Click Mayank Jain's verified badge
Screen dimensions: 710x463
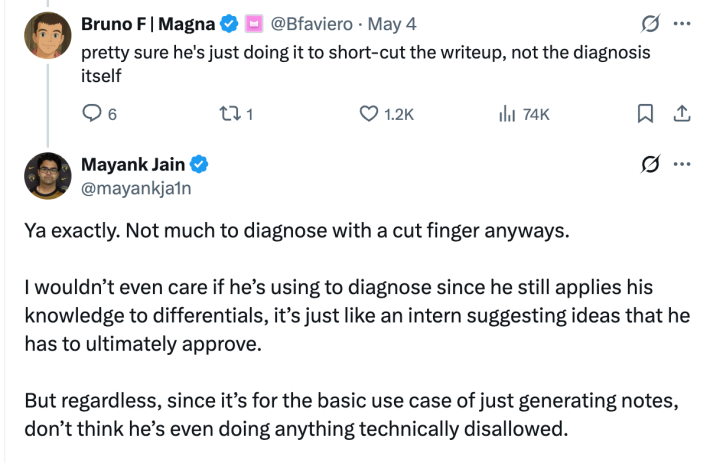[x=200, y=164]
